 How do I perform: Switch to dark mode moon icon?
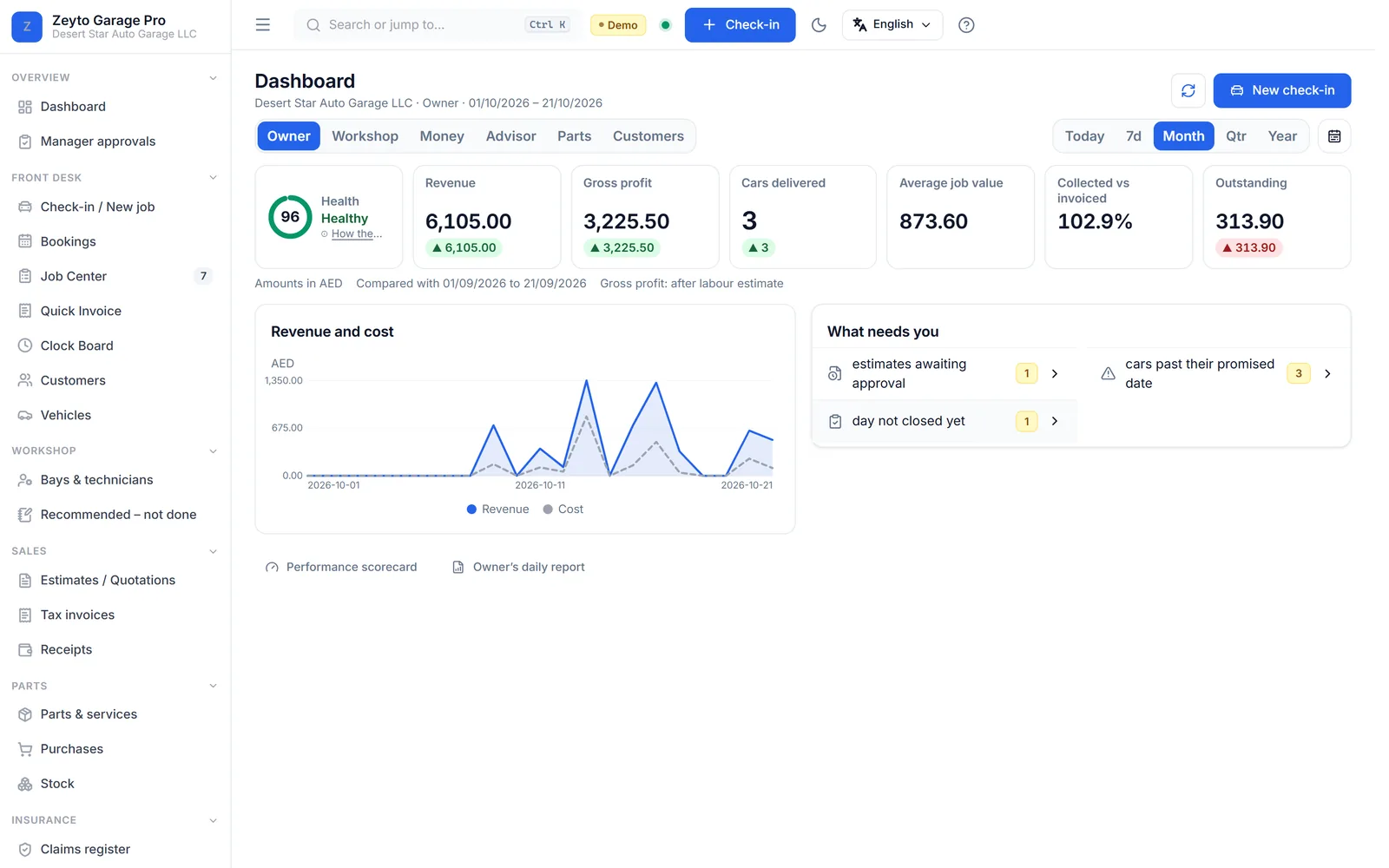(819, 25)
